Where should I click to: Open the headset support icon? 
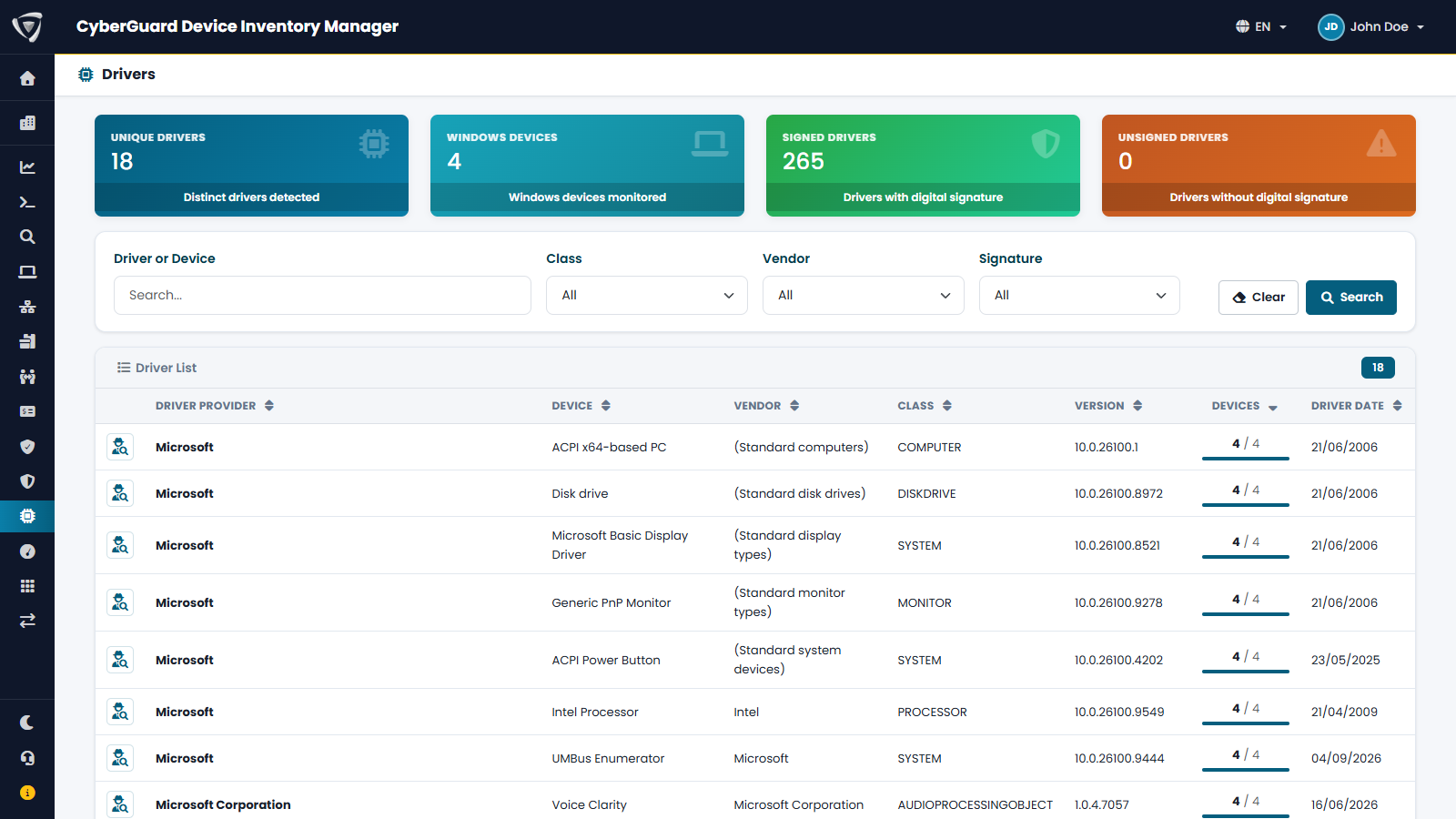click(27, 758)
